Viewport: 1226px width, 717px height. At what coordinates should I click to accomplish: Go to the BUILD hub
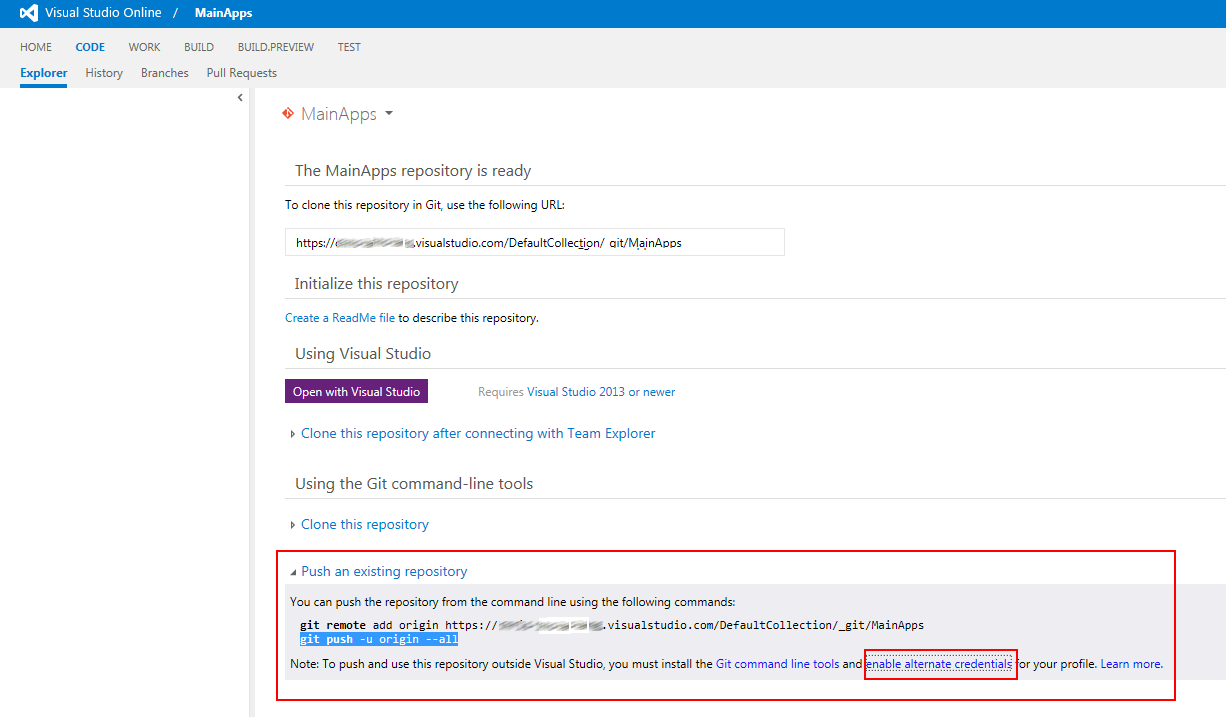199,47
